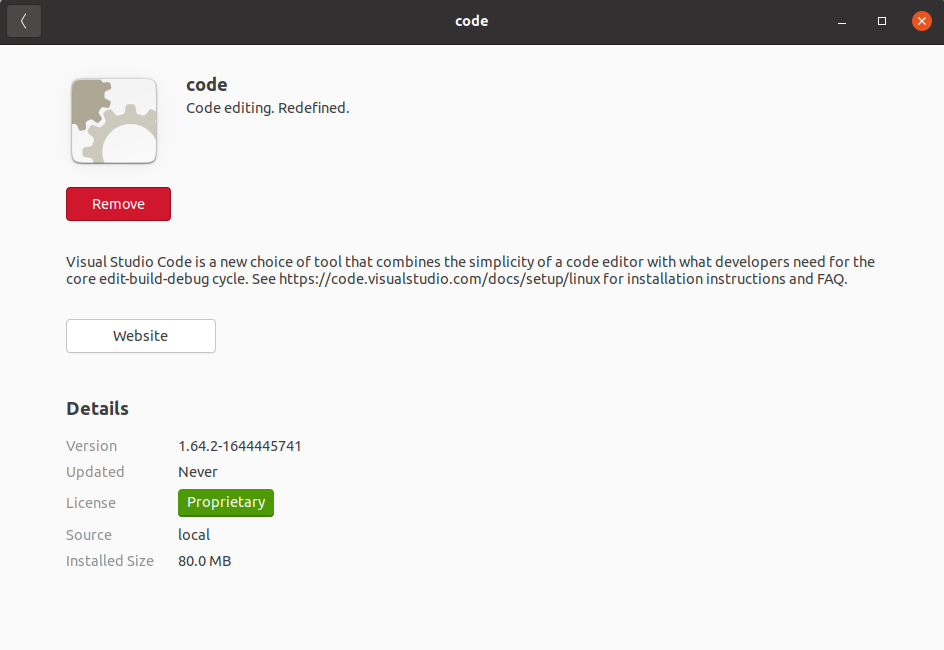
Task: Click the Installed Size label
Action: coord(110,561)
